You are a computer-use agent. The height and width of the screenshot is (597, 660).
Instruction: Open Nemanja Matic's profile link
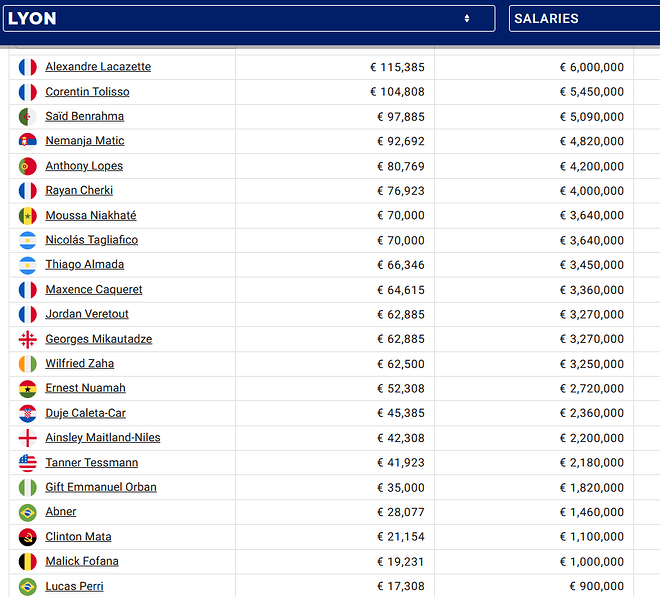[85, 141]
